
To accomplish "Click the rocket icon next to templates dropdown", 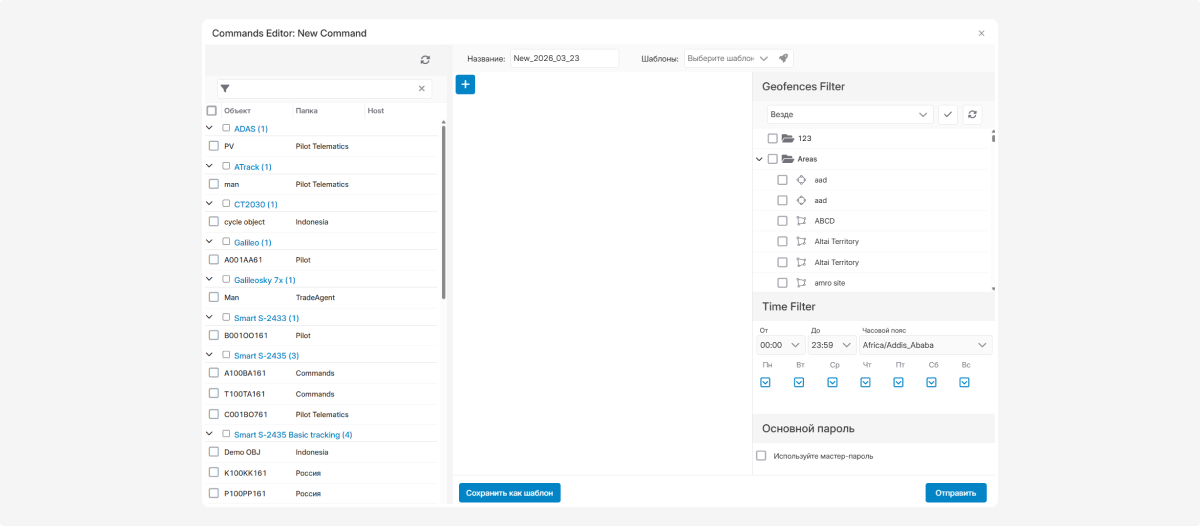I will point(784,58).
